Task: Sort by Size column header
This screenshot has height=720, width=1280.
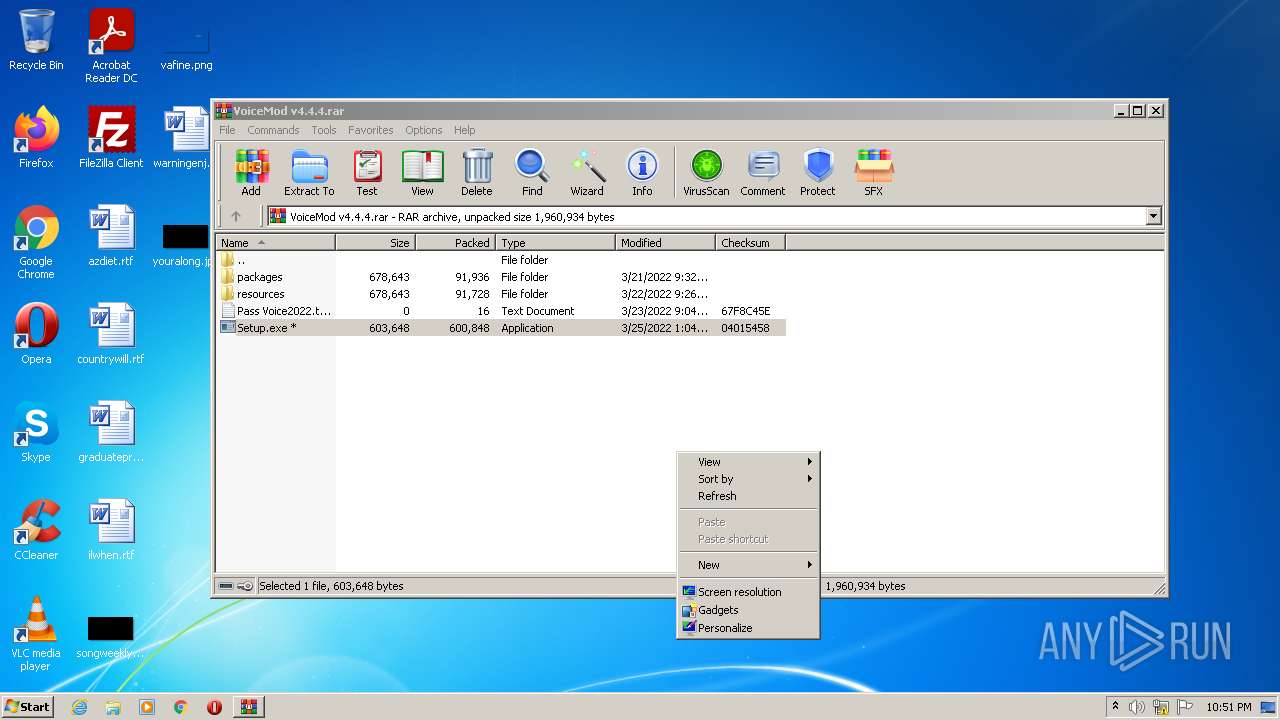Action: pos(376,242)
